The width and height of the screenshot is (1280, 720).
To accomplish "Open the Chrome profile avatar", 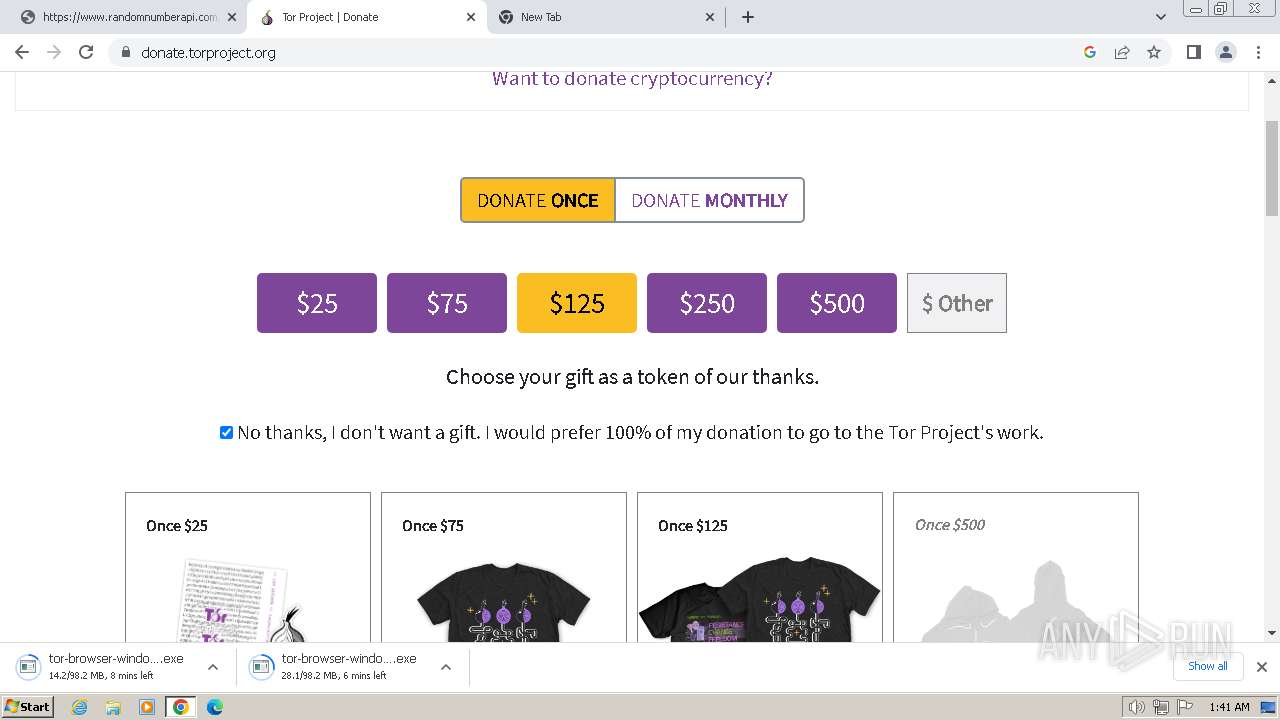I will coord(1226,52).
